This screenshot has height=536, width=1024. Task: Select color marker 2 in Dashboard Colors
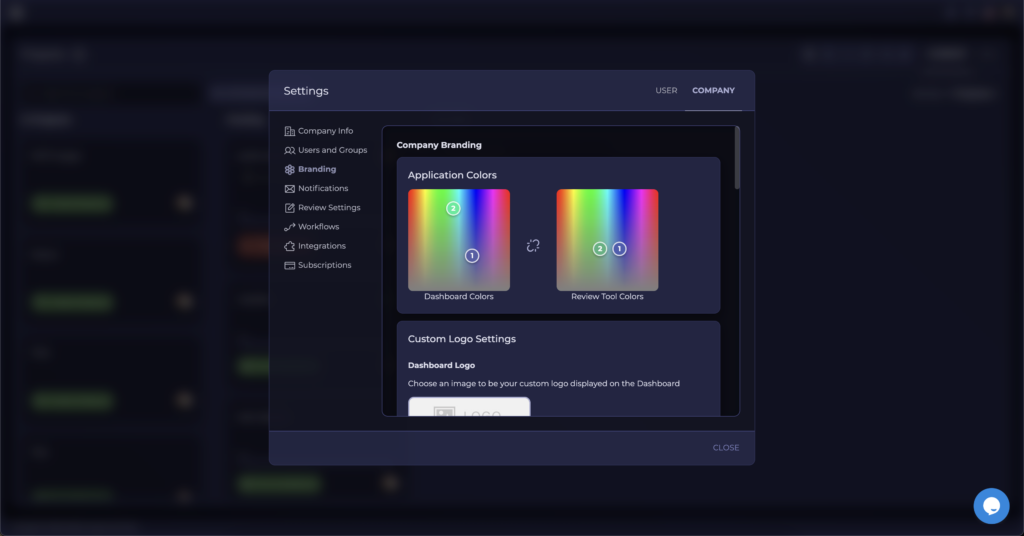coord(453,208)
